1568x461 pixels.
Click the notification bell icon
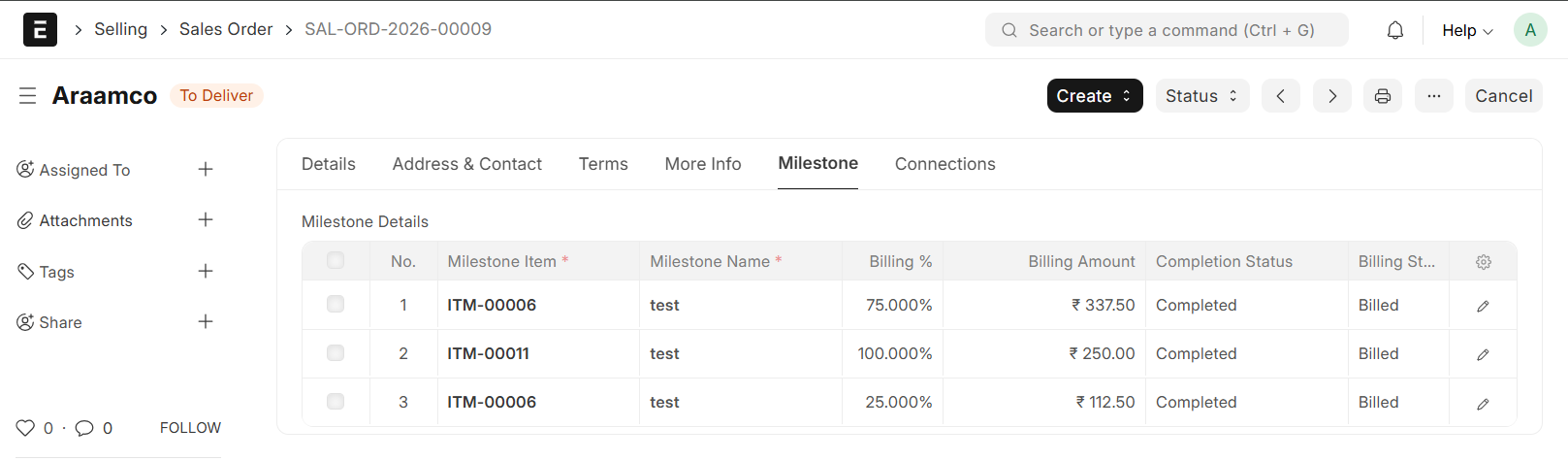coord(1394,30)
